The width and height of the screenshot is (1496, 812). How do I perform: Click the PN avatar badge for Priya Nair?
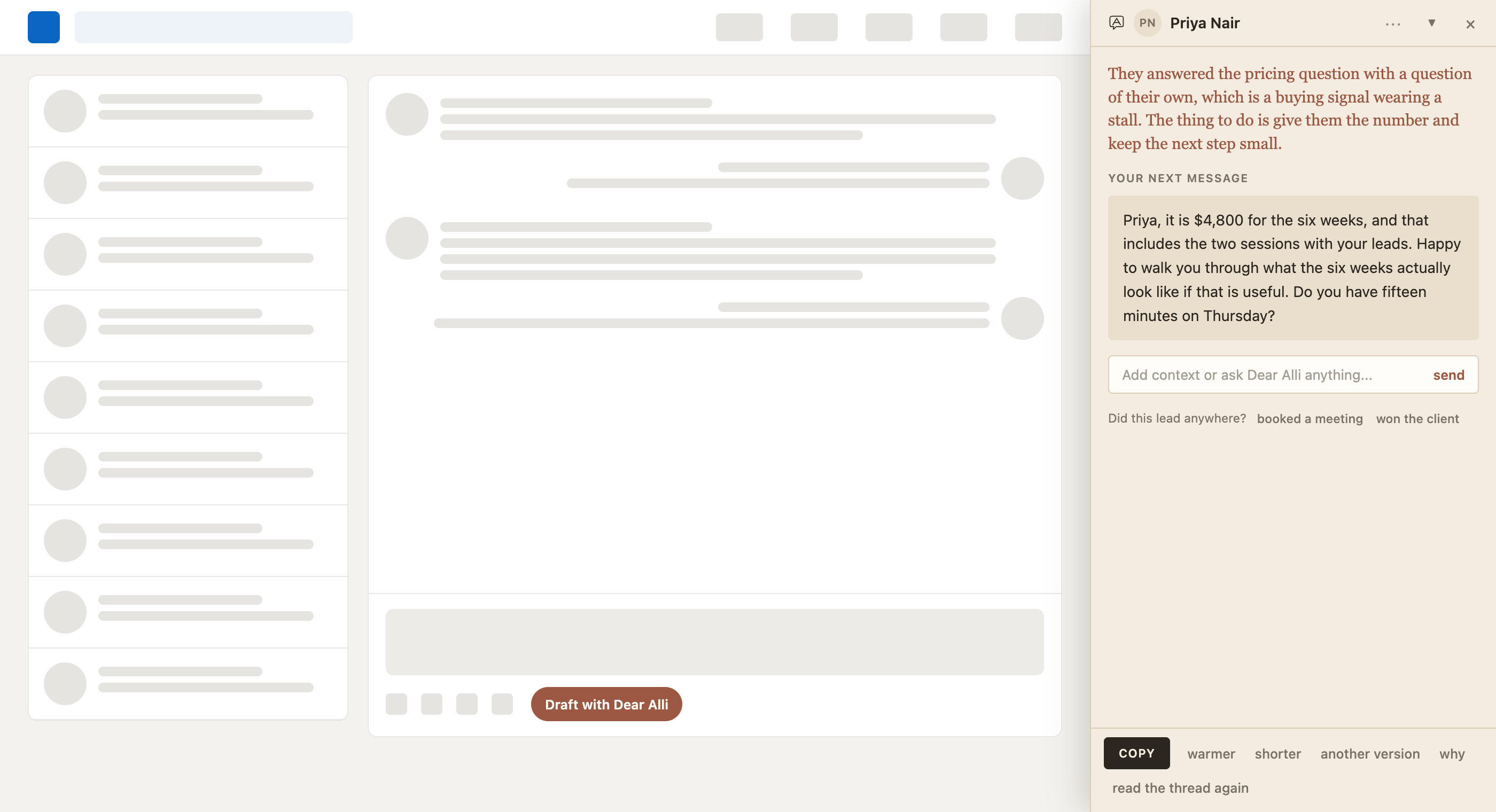[1147, 23]
